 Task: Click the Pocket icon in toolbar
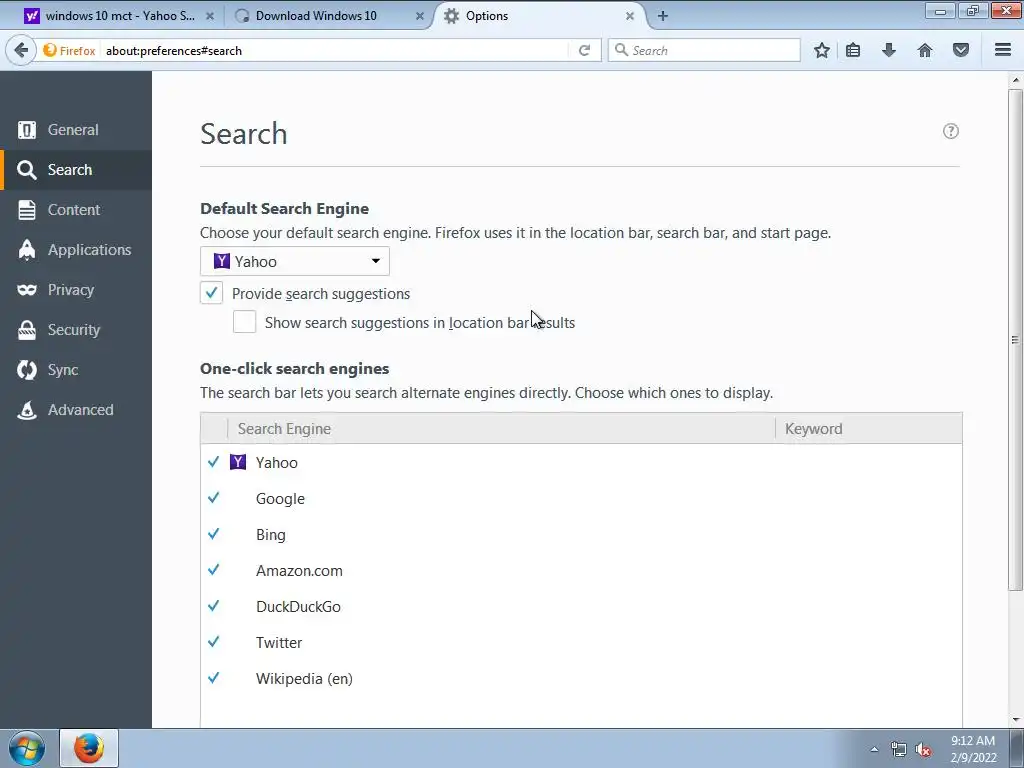tap(961, 50)
